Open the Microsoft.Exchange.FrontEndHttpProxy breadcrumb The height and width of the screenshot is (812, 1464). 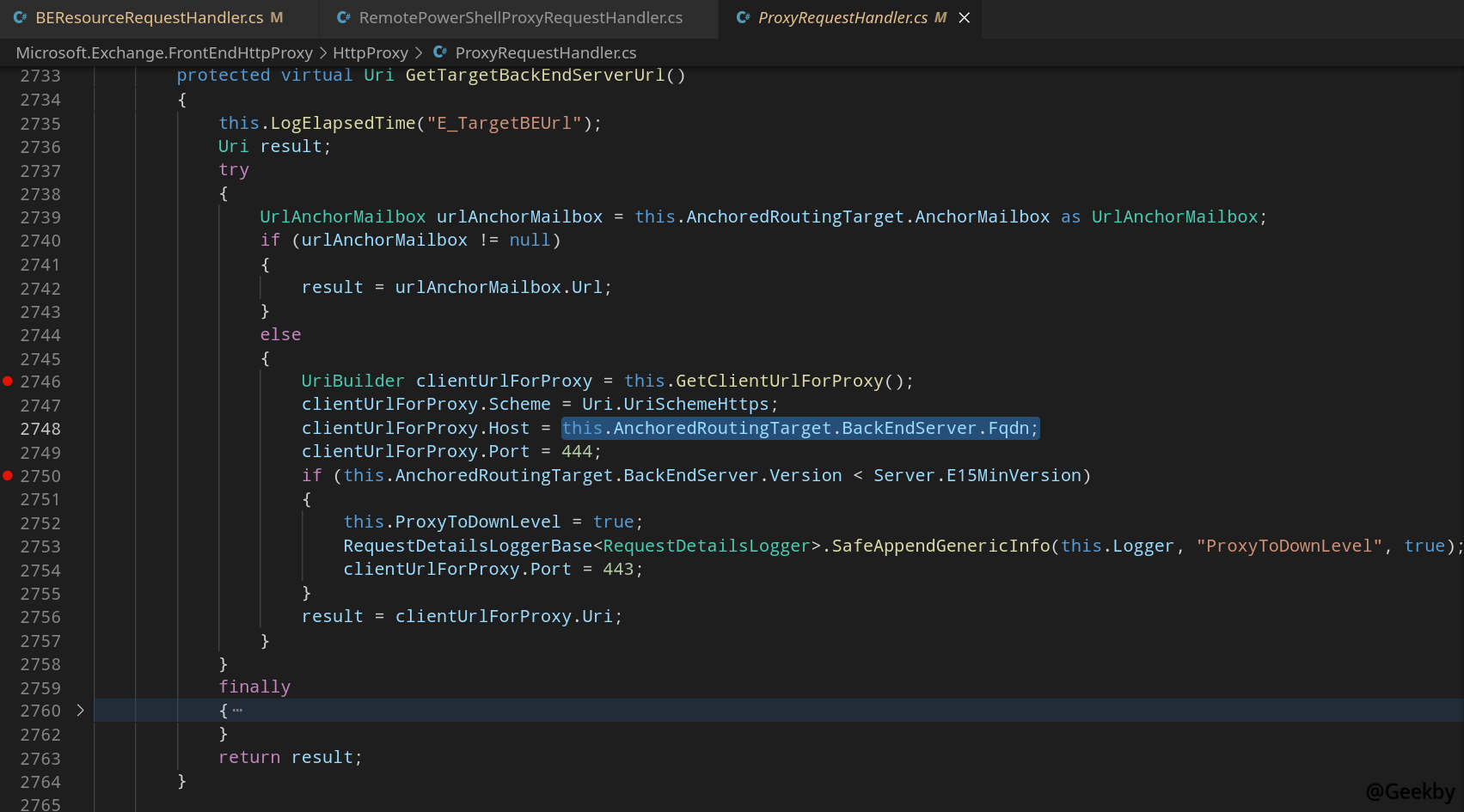164,52
